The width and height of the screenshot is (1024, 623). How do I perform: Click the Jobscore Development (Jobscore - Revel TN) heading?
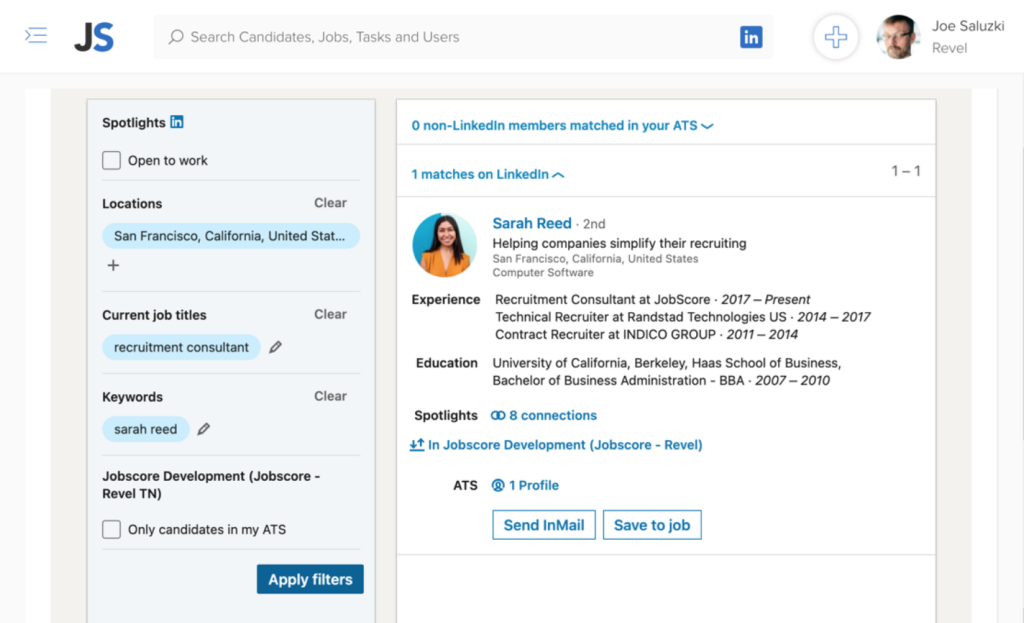point(211,485)
